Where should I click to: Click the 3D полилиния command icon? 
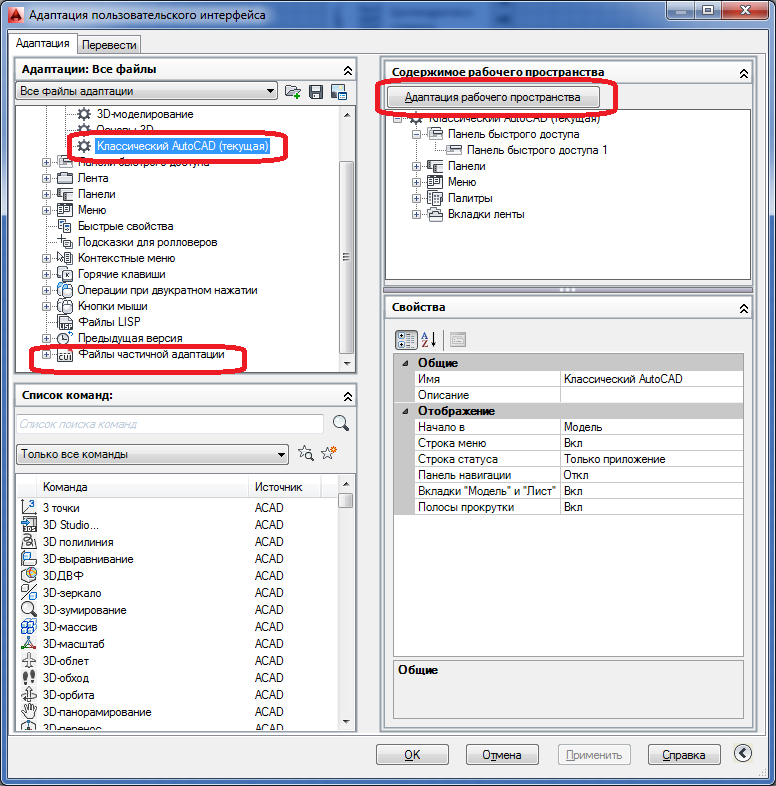click(29, 542)
